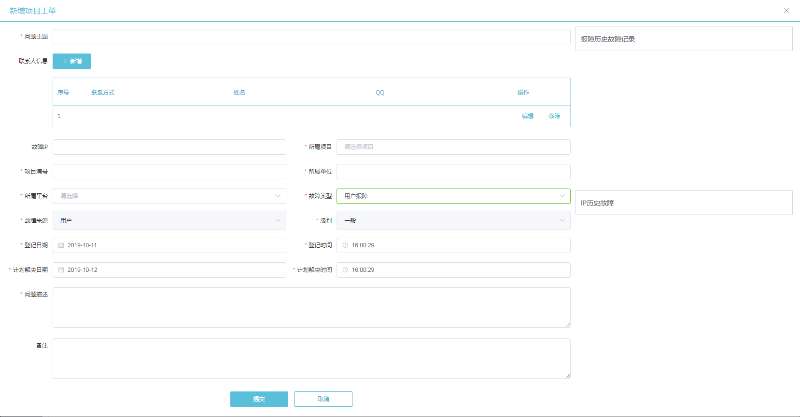This screenshot has height=417, width=800.
Task: Click the 保存 link in contact row 1
Action: point(554,116)
